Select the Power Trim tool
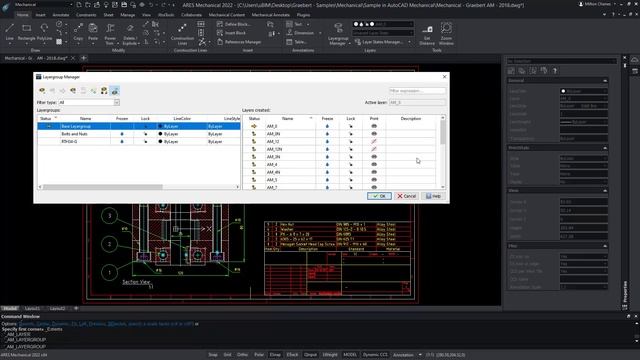640x360 pixels. click(x=110, y=34)
